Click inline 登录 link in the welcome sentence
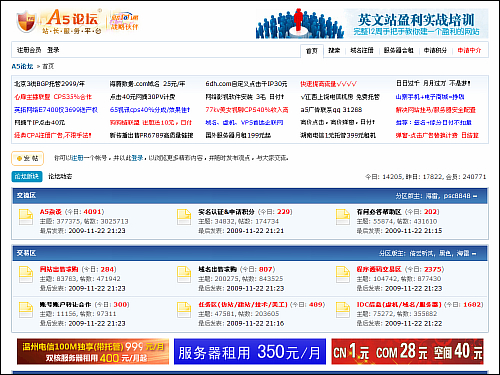Screen dimensions: 500x375 137,158
